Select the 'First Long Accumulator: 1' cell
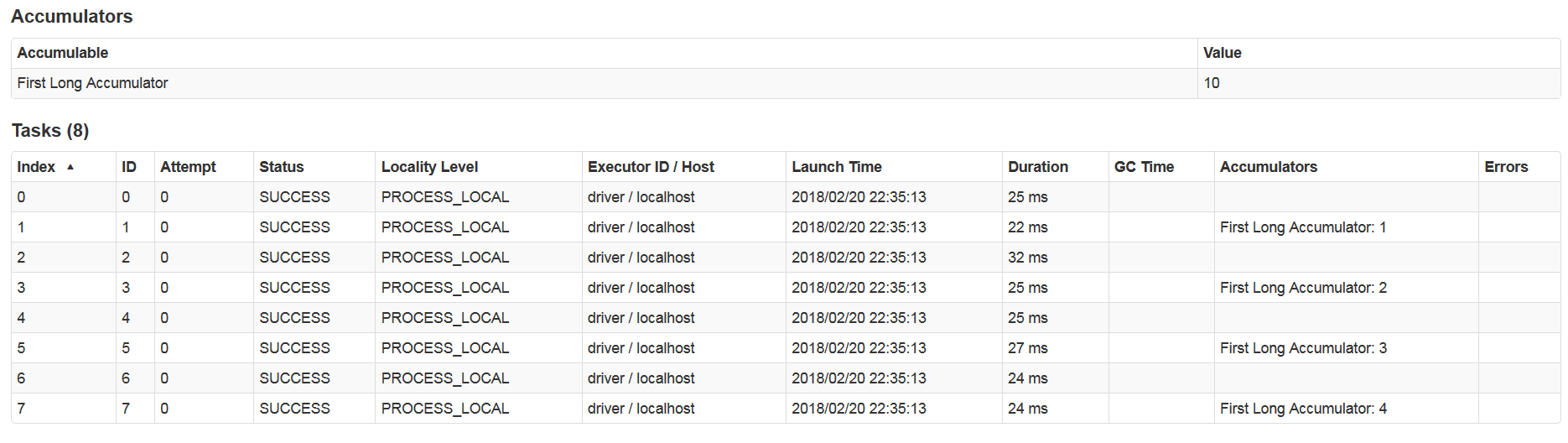Screen dimensions: 1568x443 point(1302,227)
